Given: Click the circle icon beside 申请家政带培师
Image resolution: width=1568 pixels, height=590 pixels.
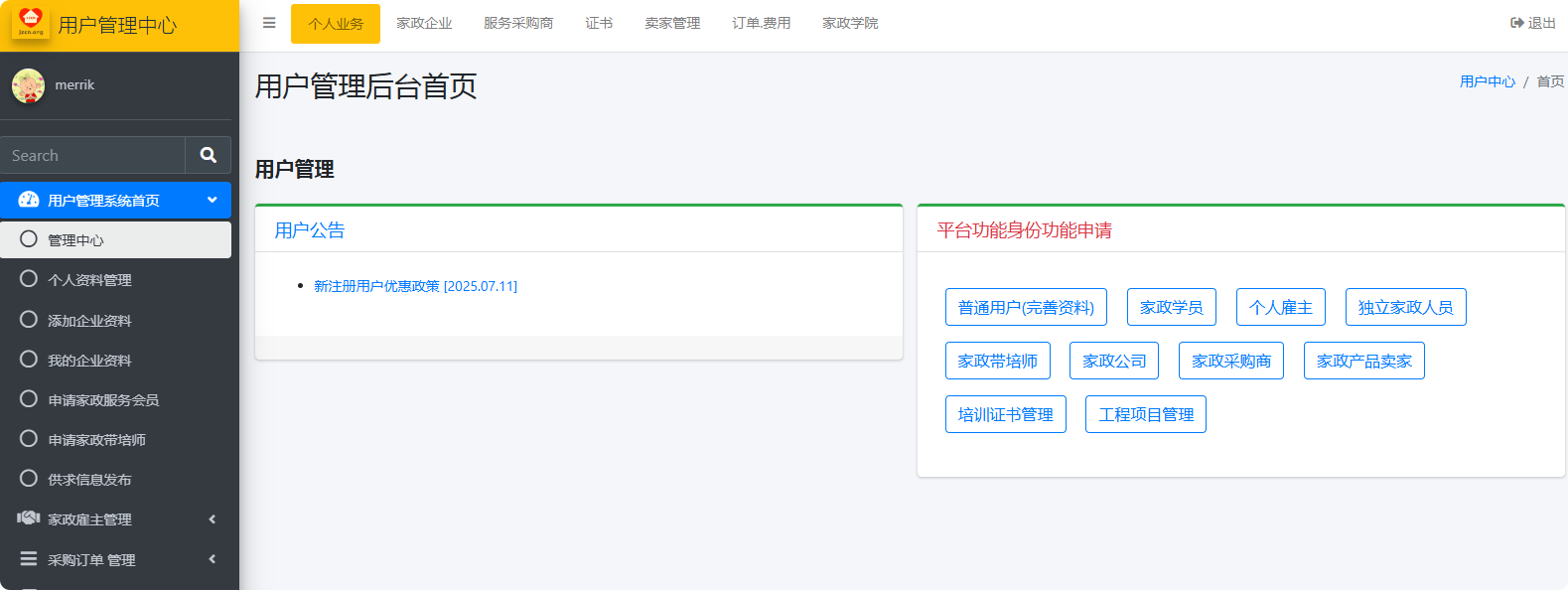Looking at the screenshot, I should pos(29,439).
